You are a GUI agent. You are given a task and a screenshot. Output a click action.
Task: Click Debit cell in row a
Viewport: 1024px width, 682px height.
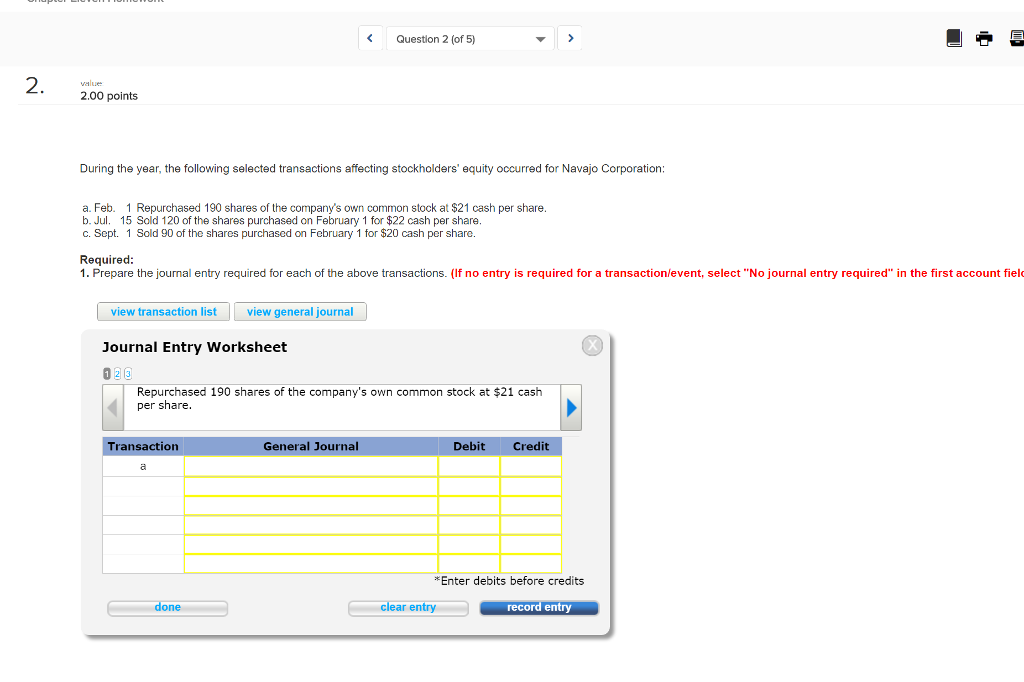(470, 466)
